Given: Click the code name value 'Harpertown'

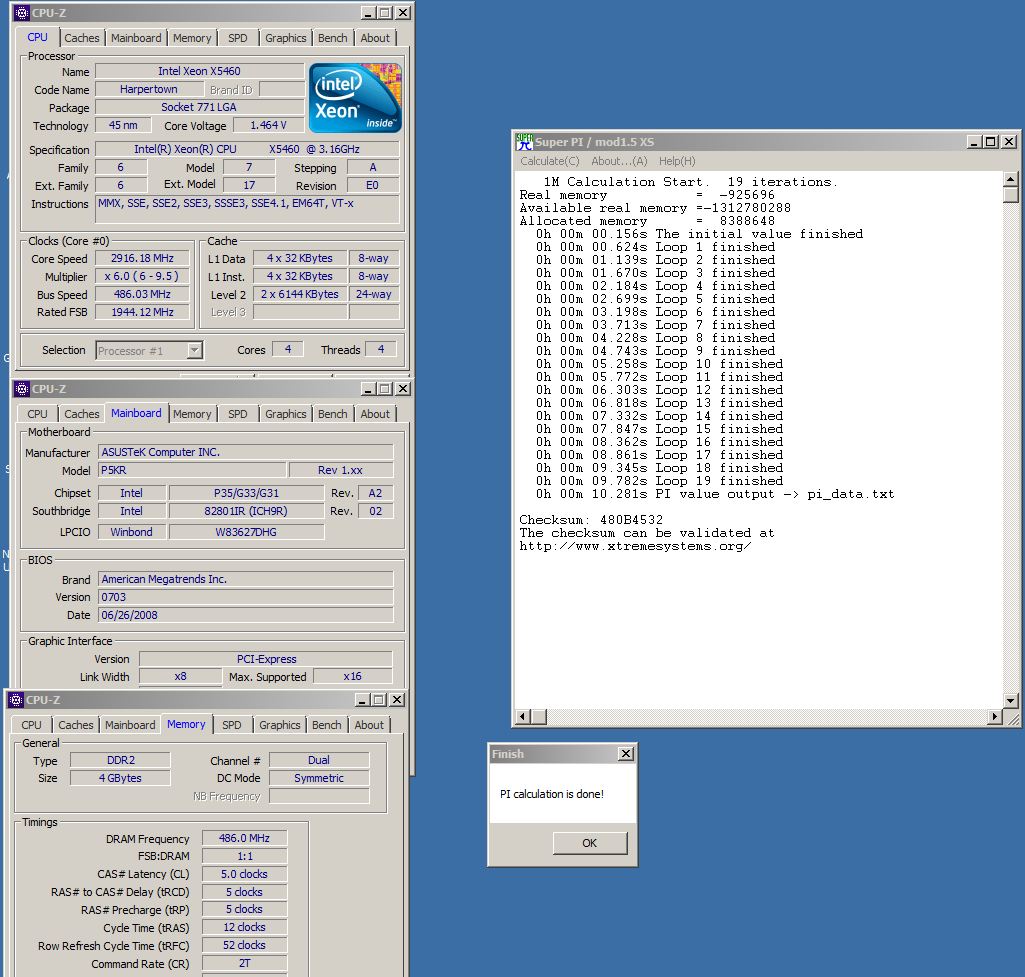Looking at the screenshot, I should coord(149,89).
